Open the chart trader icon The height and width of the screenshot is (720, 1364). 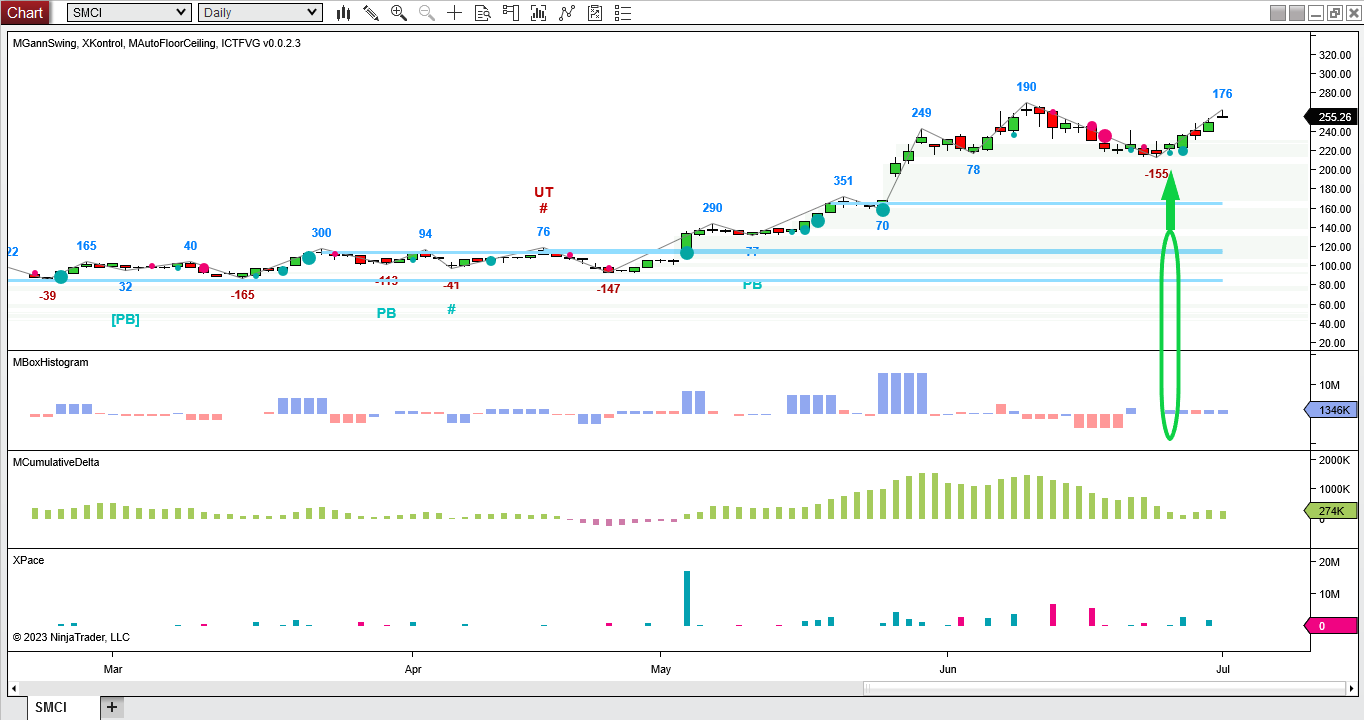coord(511,13)
